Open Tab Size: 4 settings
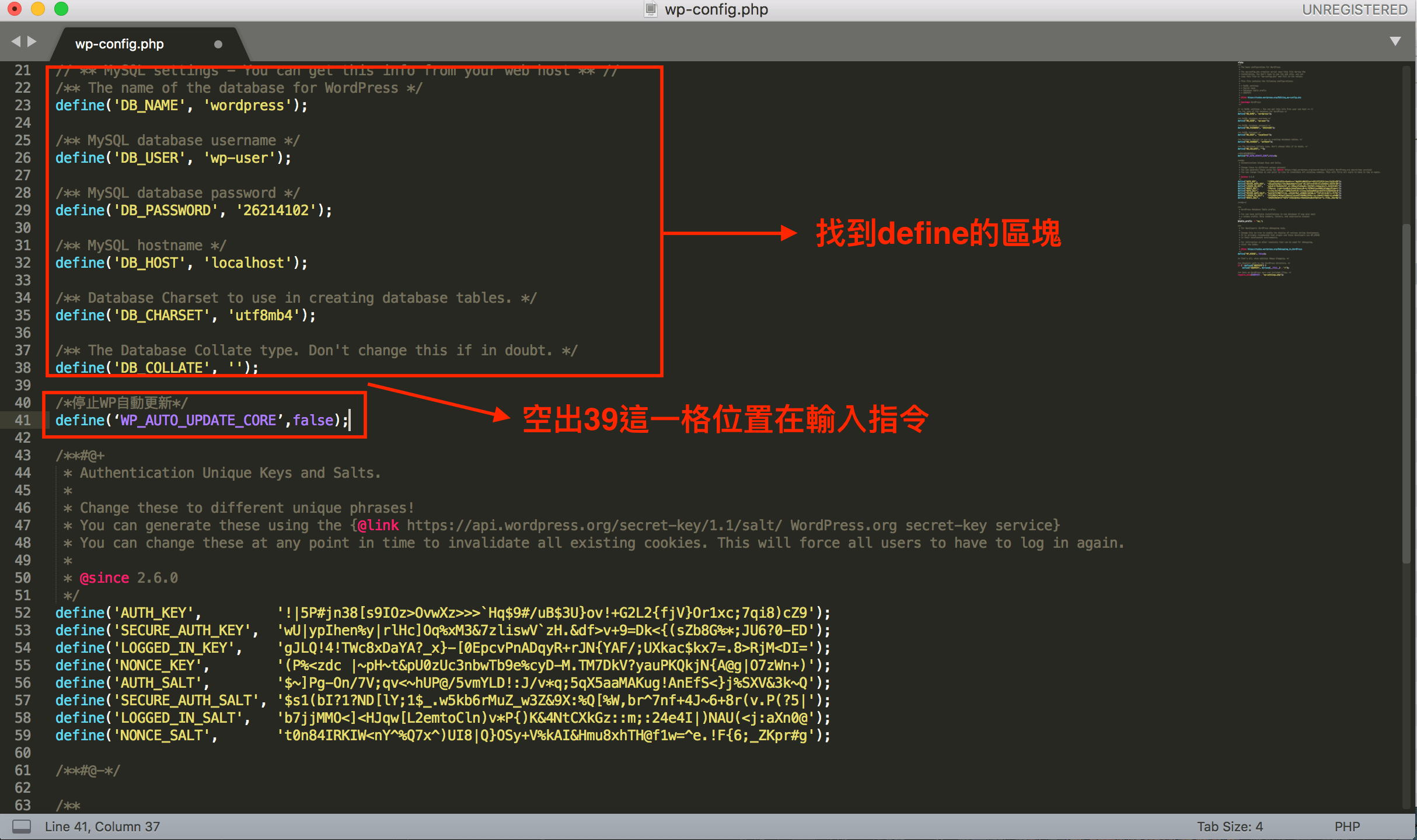 pos(1230,827)
